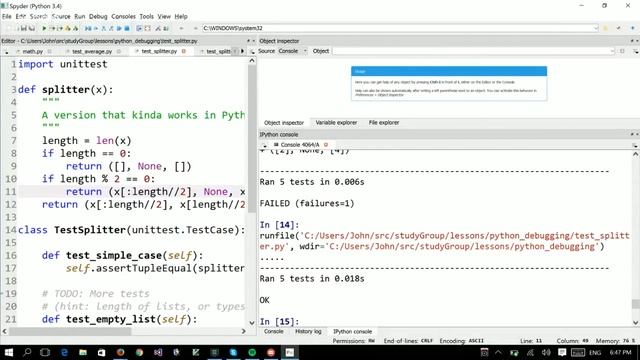Click the Change to parent directory icon
This screenshot has height=360, width=640.
(x=633, y=28)
